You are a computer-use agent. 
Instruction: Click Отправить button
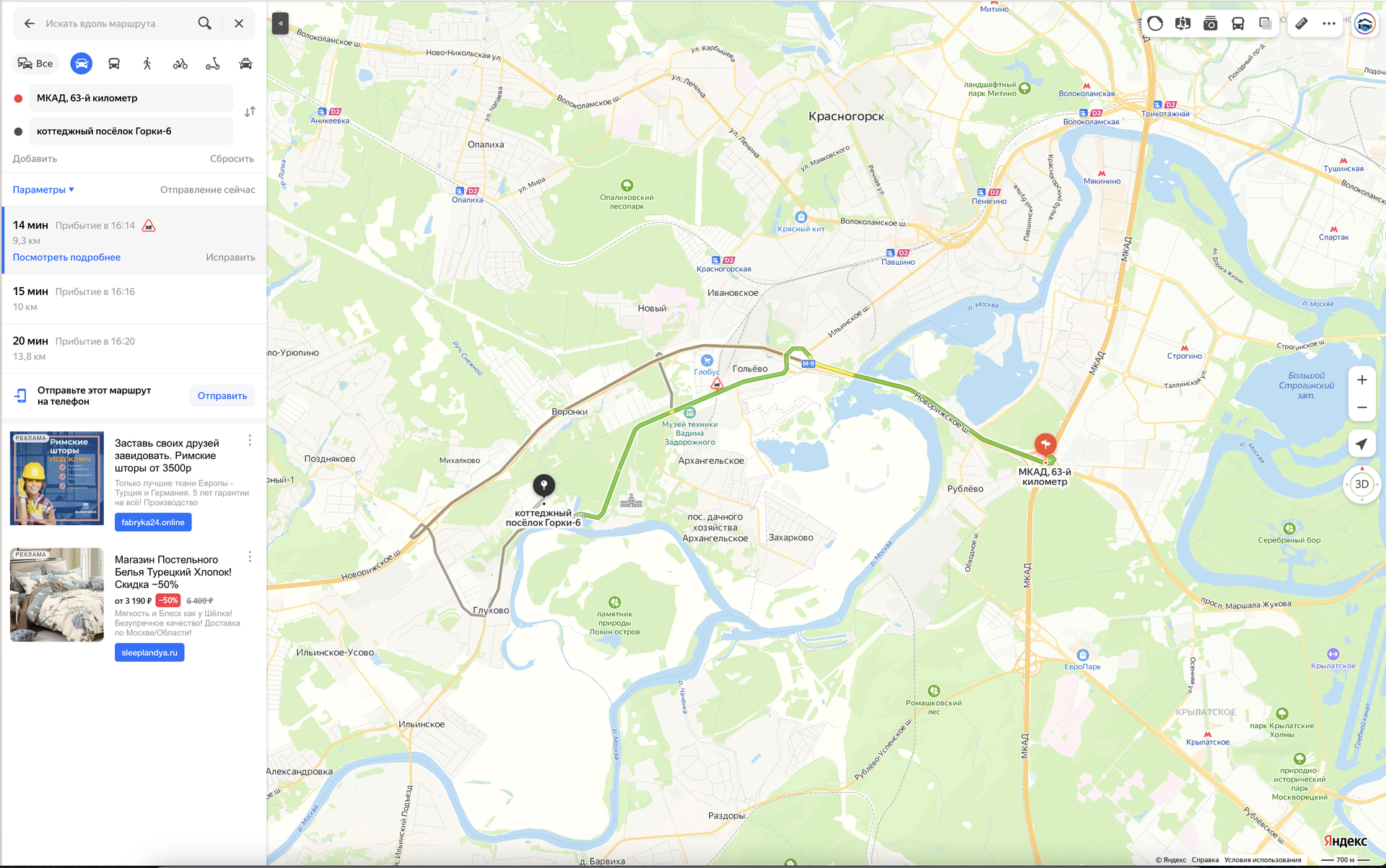coord(222,396)
